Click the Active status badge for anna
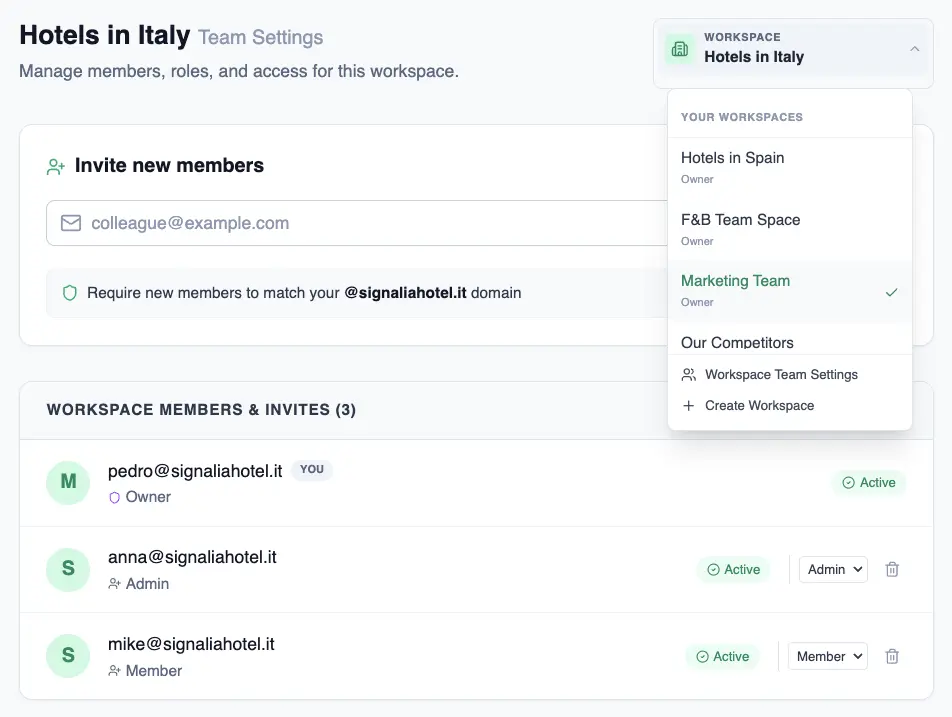The height and width of the screenshot is (717, 952). click(733, 569)
